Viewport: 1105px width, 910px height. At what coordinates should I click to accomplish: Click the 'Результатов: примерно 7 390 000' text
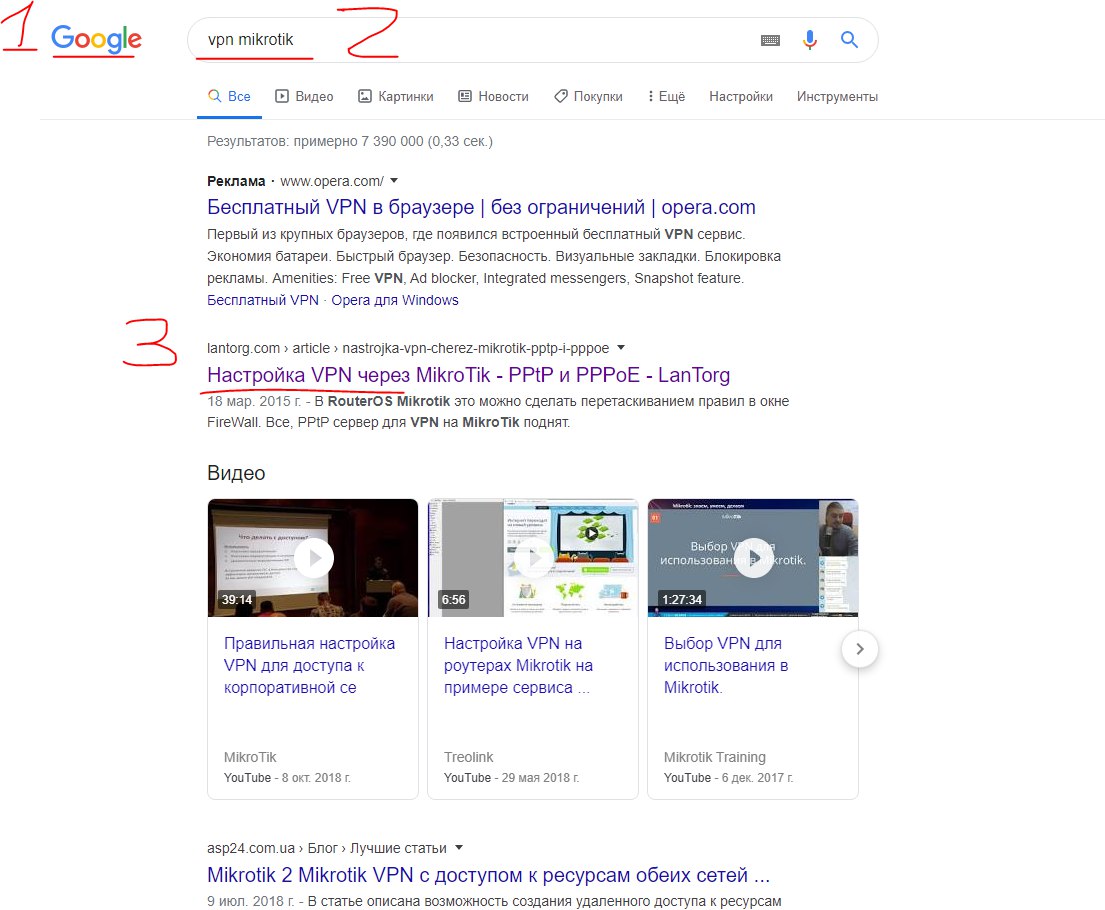350,141
